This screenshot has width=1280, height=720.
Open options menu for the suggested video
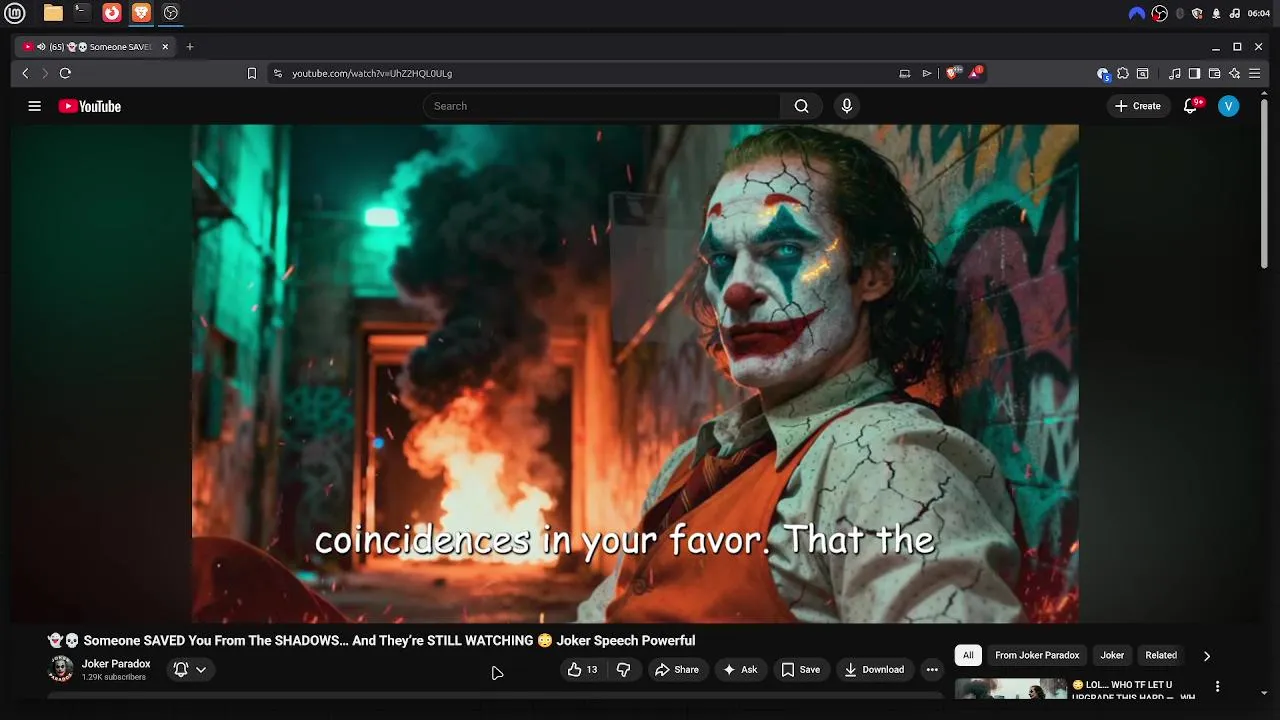[1217, 686]
